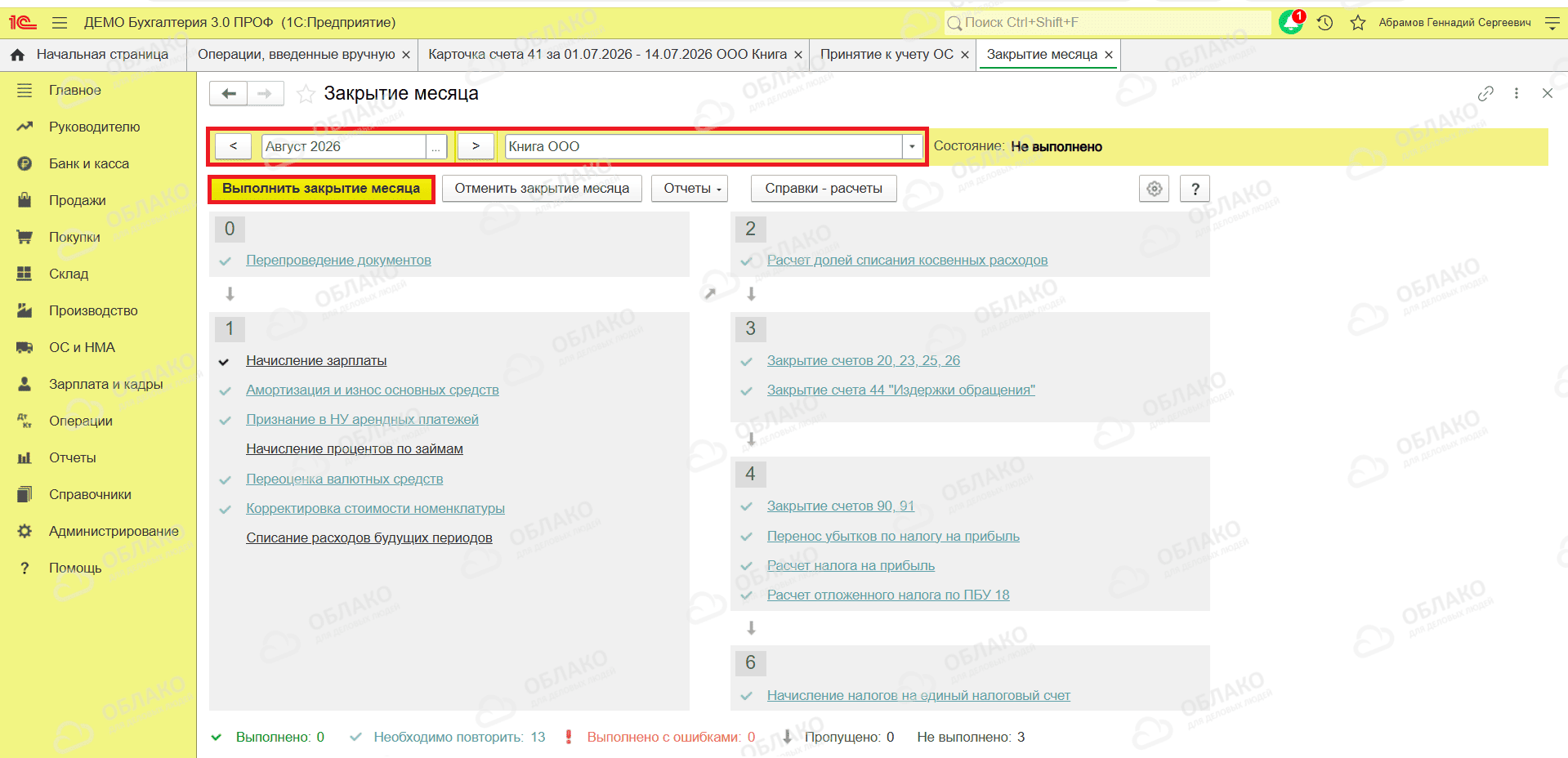Click Отменить закрытие месяца button
Image resolution: width=1568 pixels, height=758 pixels.
[x=542, y=189]
